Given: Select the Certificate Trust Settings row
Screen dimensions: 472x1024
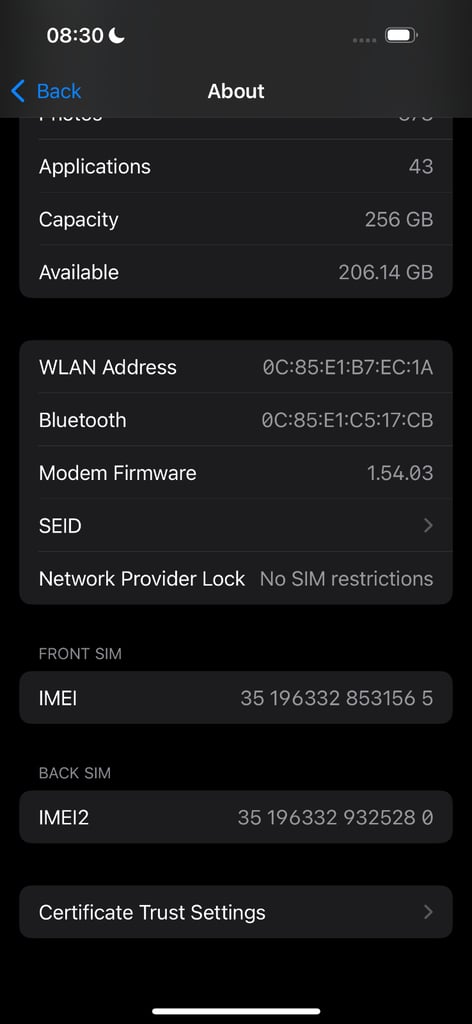Looking at the screenshot, I should click(x=236, y=912).
